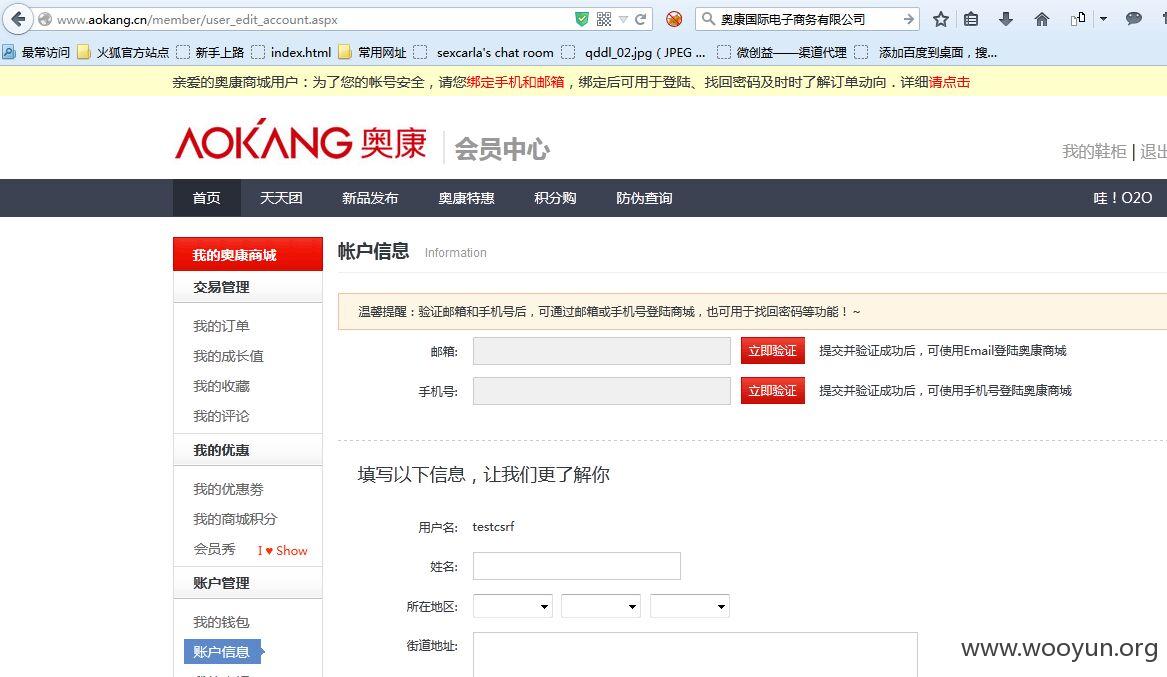Screen dimensions: 1167x677
Task: Open the 常用网址 bookmark folder
Action: click(373, 52)
